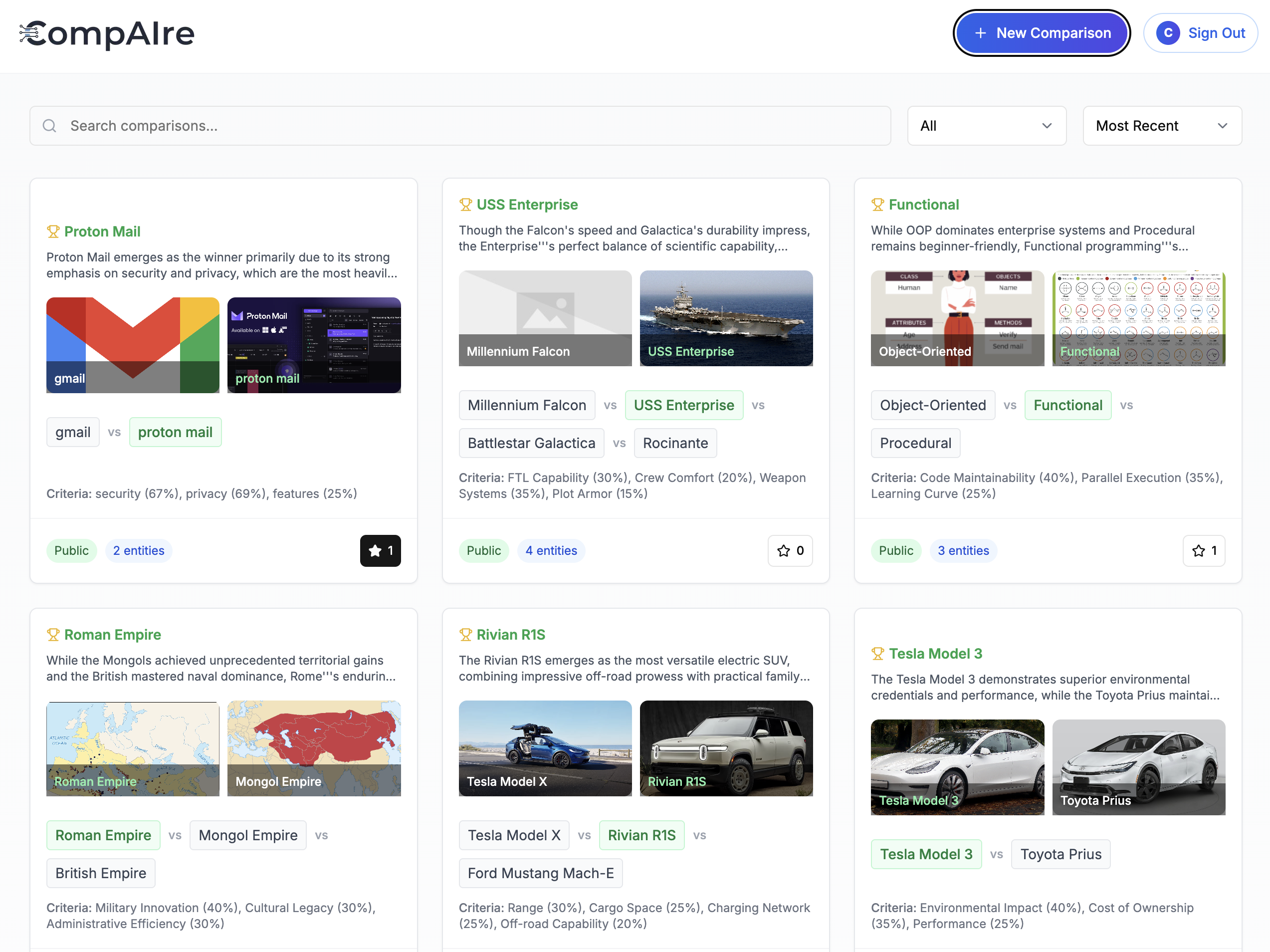This screenshot has width=1270, height=952.
Task: Click the search magnifier icon
Action: click(50, 126)
